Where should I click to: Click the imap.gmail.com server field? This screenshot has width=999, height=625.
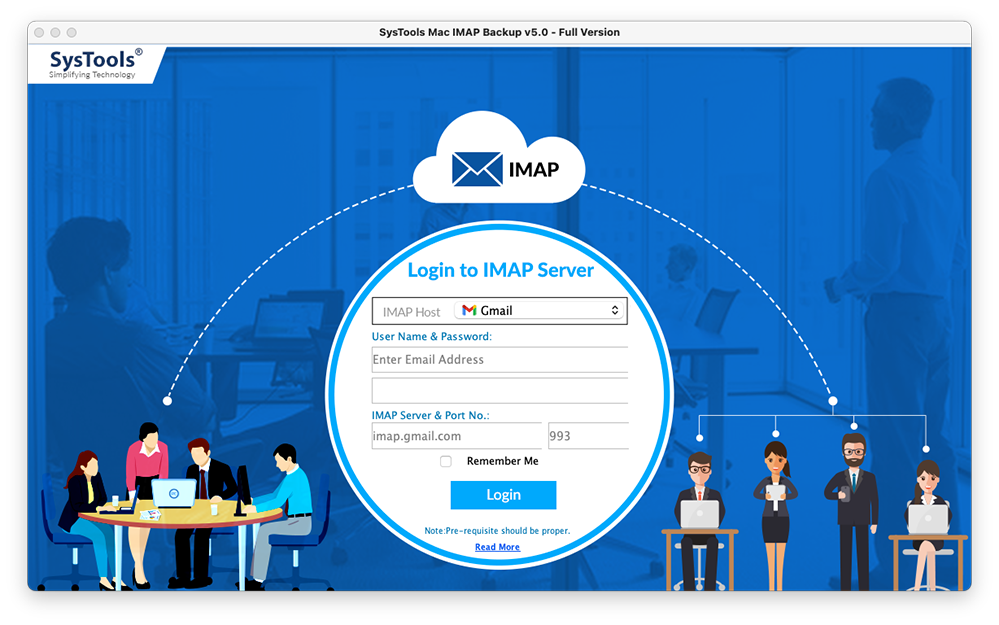point(456,436)
